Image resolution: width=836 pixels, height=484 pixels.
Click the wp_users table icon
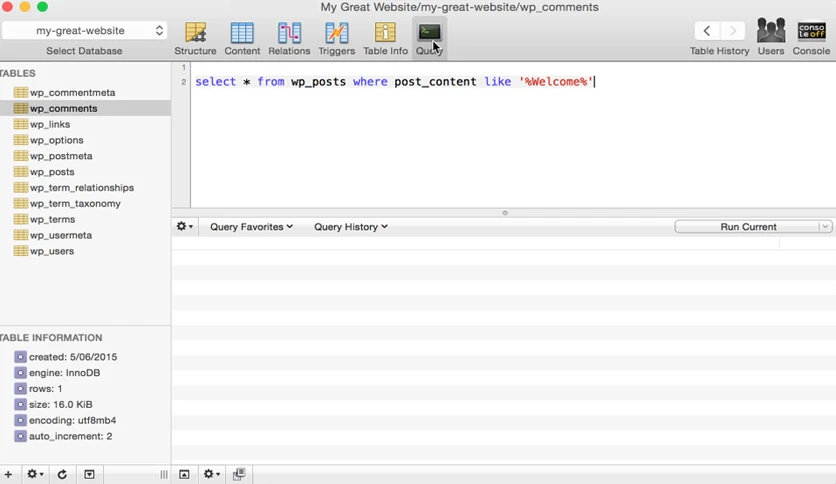[x=21, y=251]
